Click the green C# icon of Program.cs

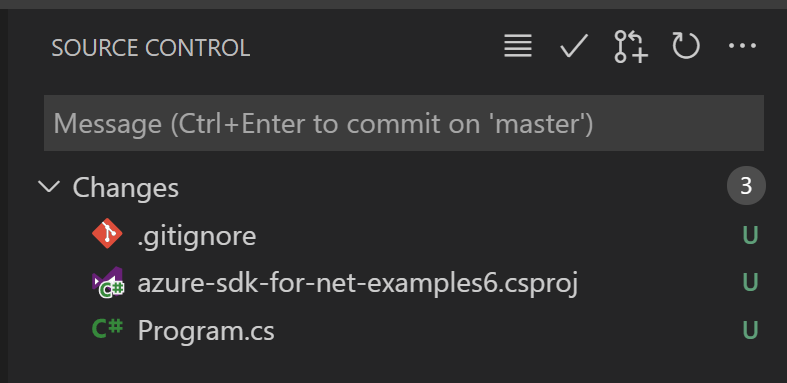[107, 329]
